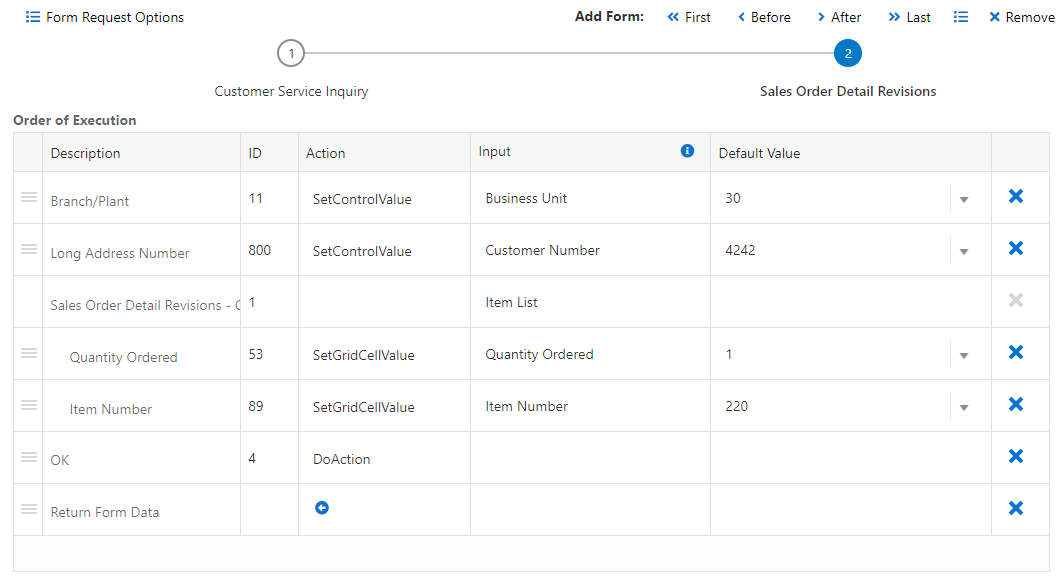Remove the Branch/Plant row using its X icon

(x=1015, y=197)
